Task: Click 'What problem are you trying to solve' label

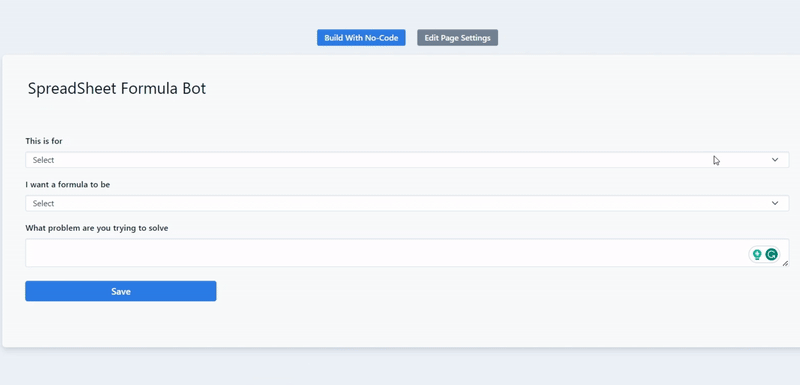Action: click(97, 228)
